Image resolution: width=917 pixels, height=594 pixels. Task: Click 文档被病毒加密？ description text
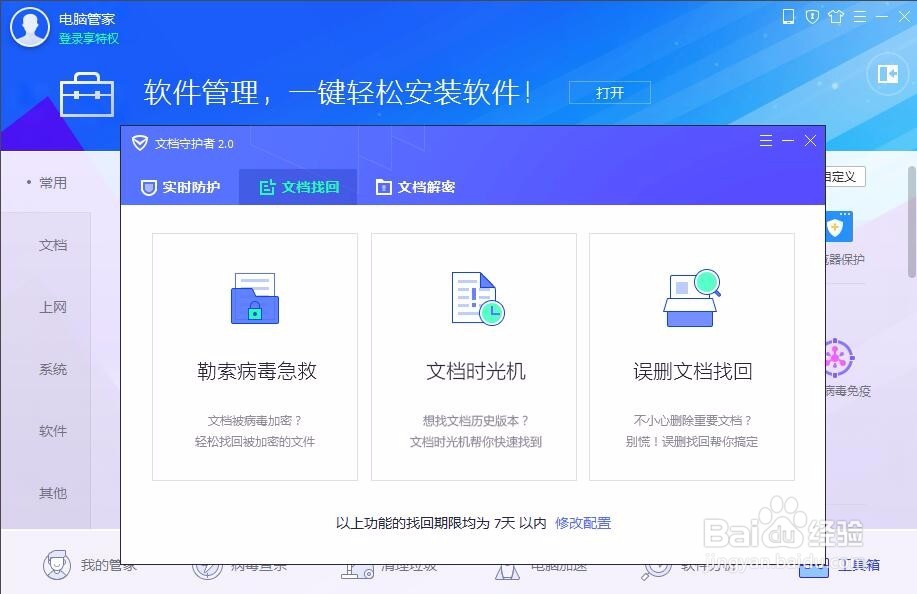tap(254, 420)
